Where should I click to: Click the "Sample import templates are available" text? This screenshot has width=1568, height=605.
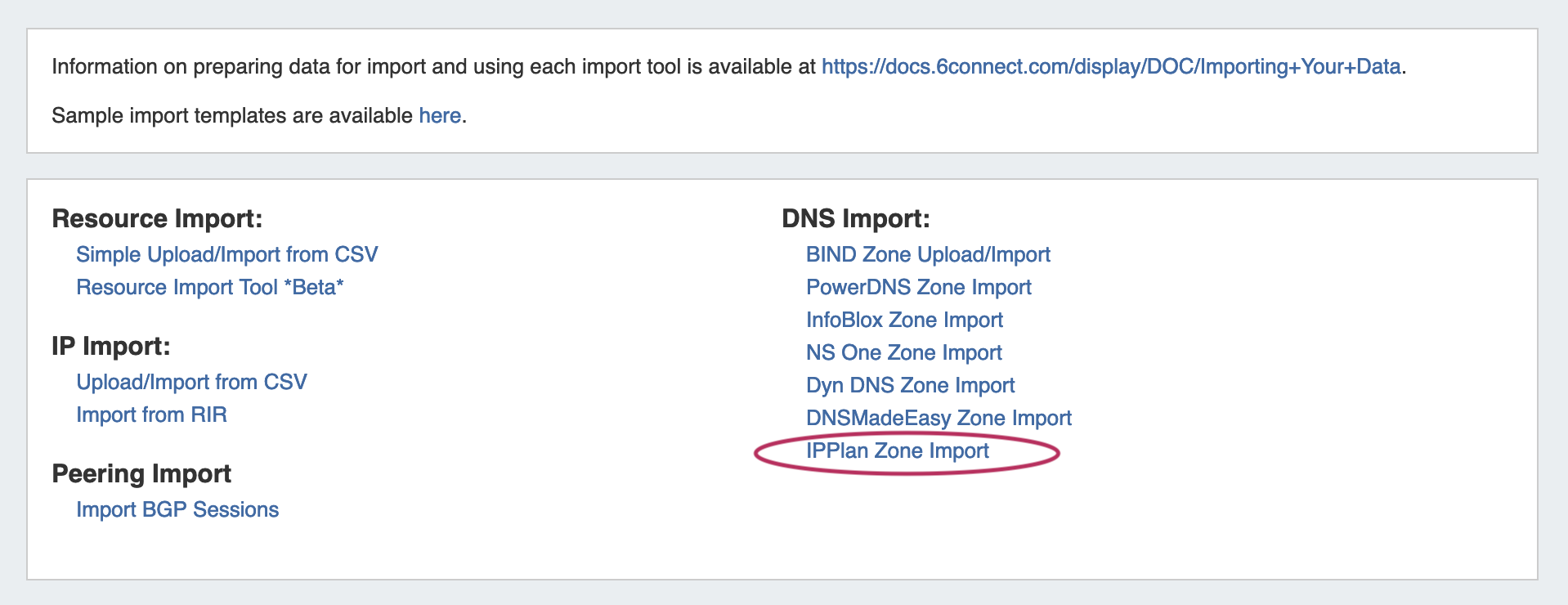(x=233, y=116)
